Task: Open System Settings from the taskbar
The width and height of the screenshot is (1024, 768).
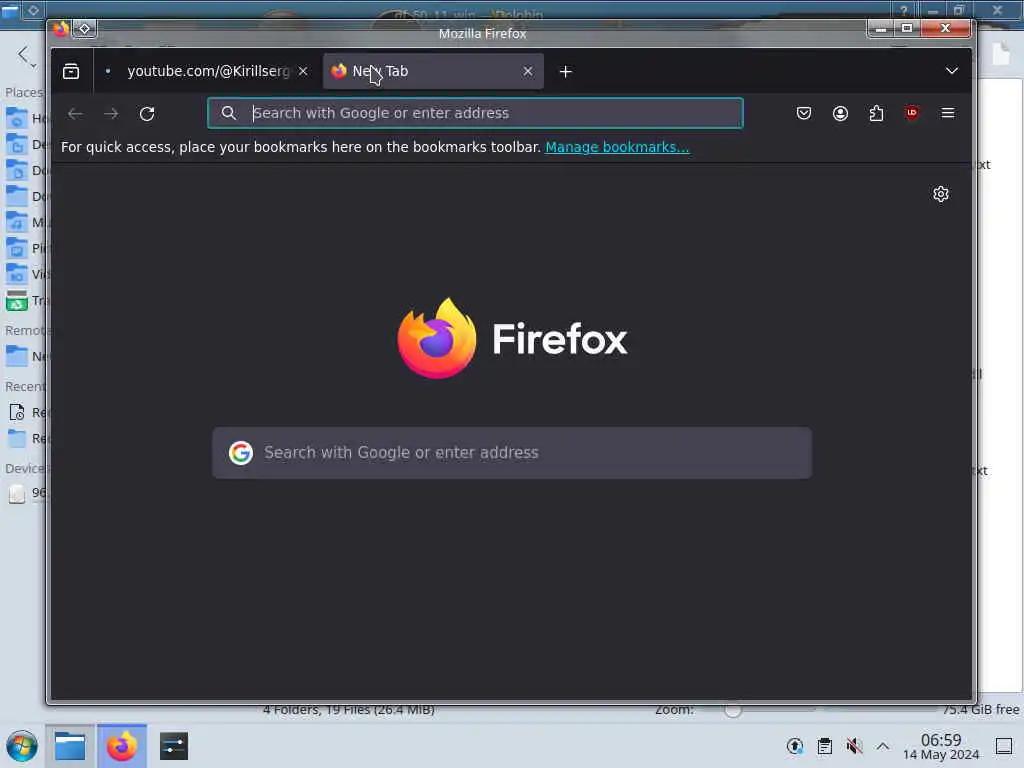Action: (174, 746)
